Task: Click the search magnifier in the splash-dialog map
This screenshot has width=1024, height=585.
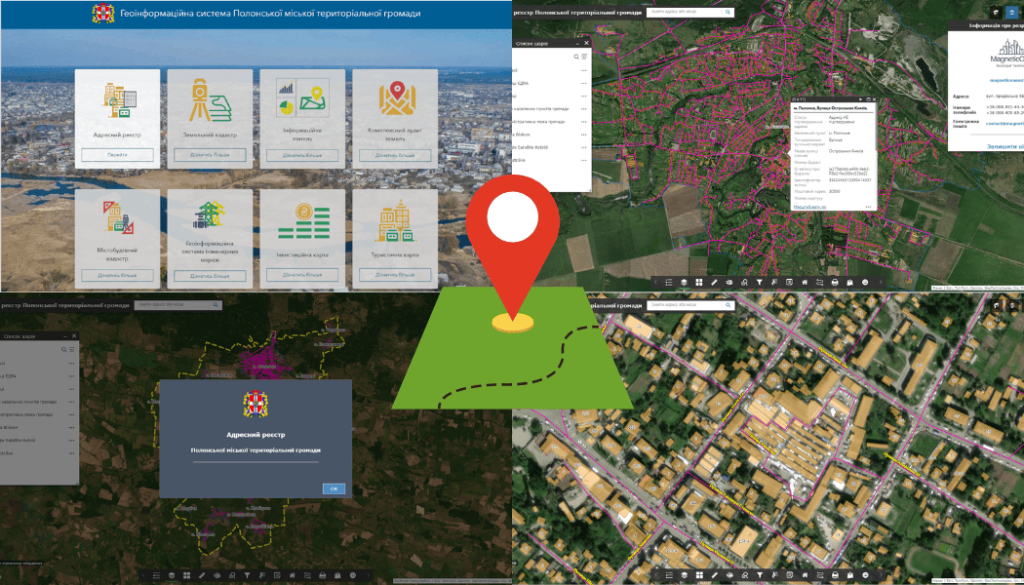Action: 216,305
